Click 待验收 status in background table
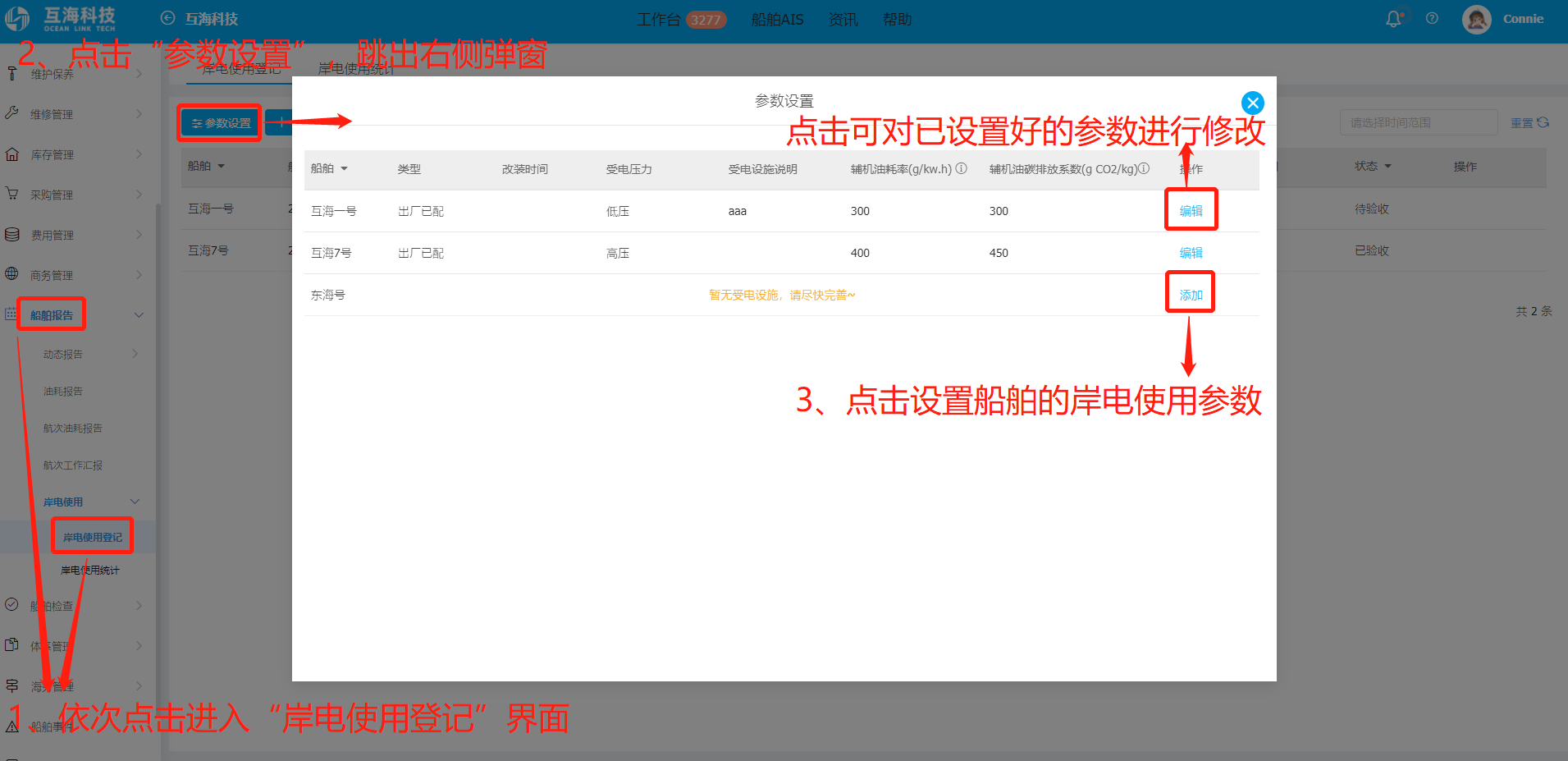This screenshot has width=1568, height=761. coord(1372,209)
